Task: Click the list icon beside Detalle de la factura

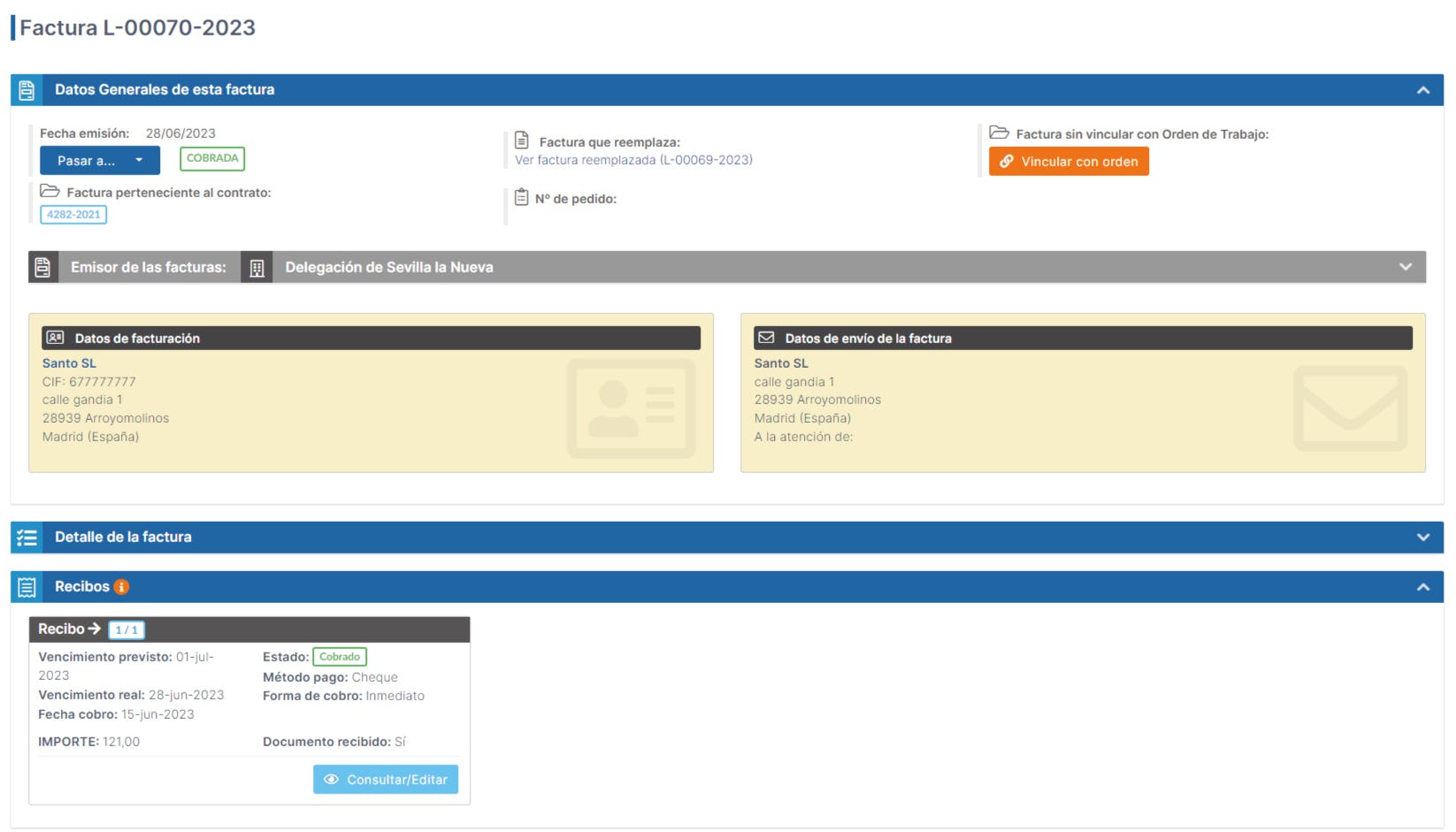Action: click(27, 538)
